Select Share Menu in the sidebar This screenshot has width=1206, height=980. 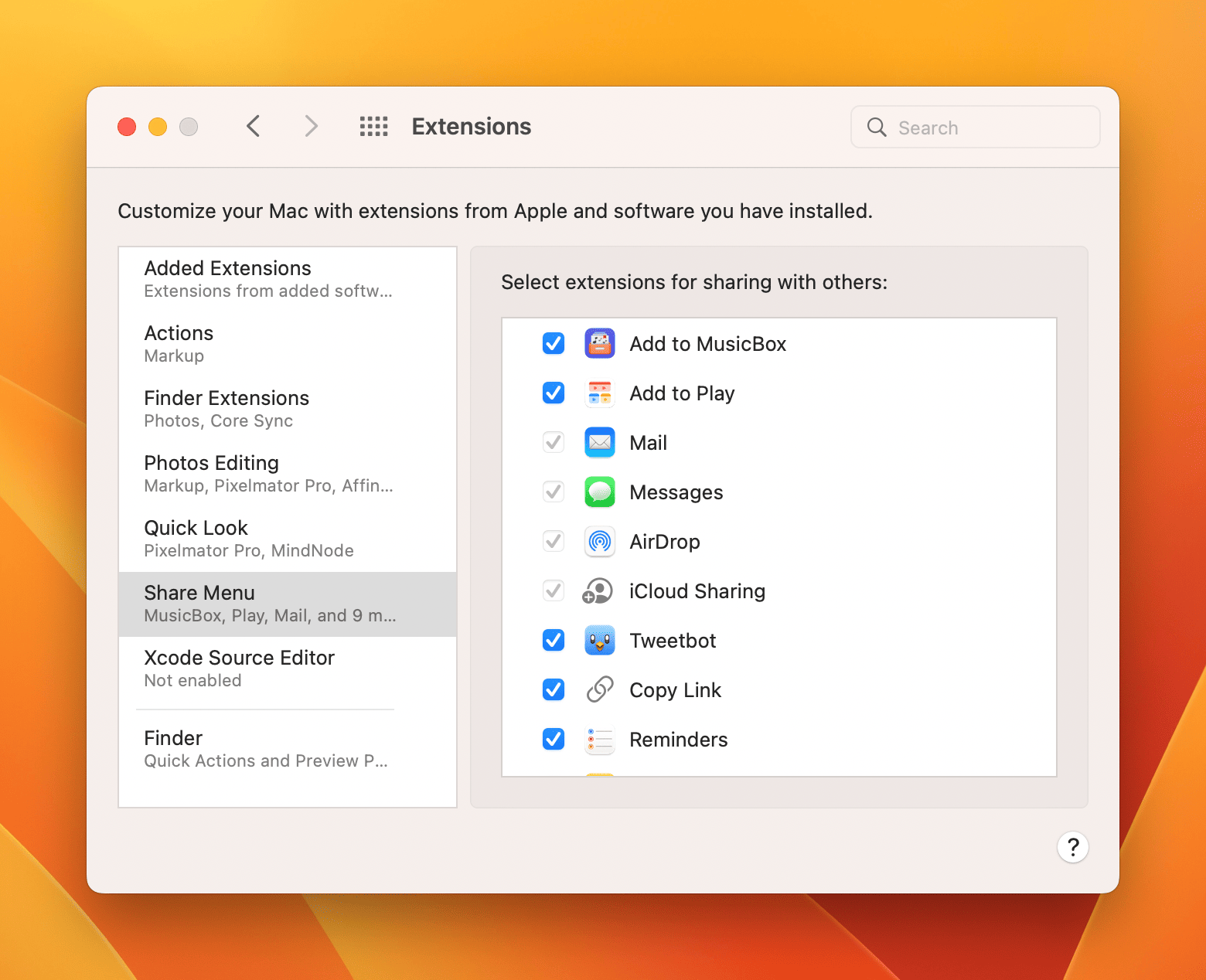click(288, 604)
